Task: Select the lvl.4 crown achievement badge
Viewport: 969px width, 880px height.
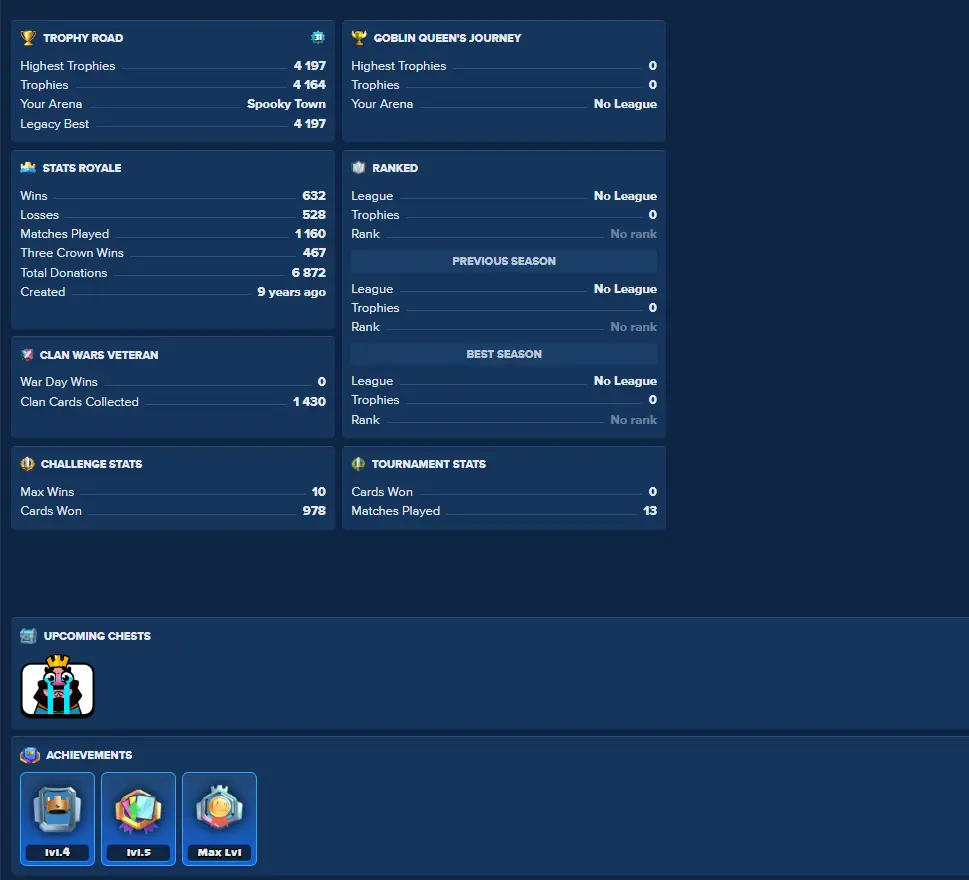Action: tap(57, 819)
